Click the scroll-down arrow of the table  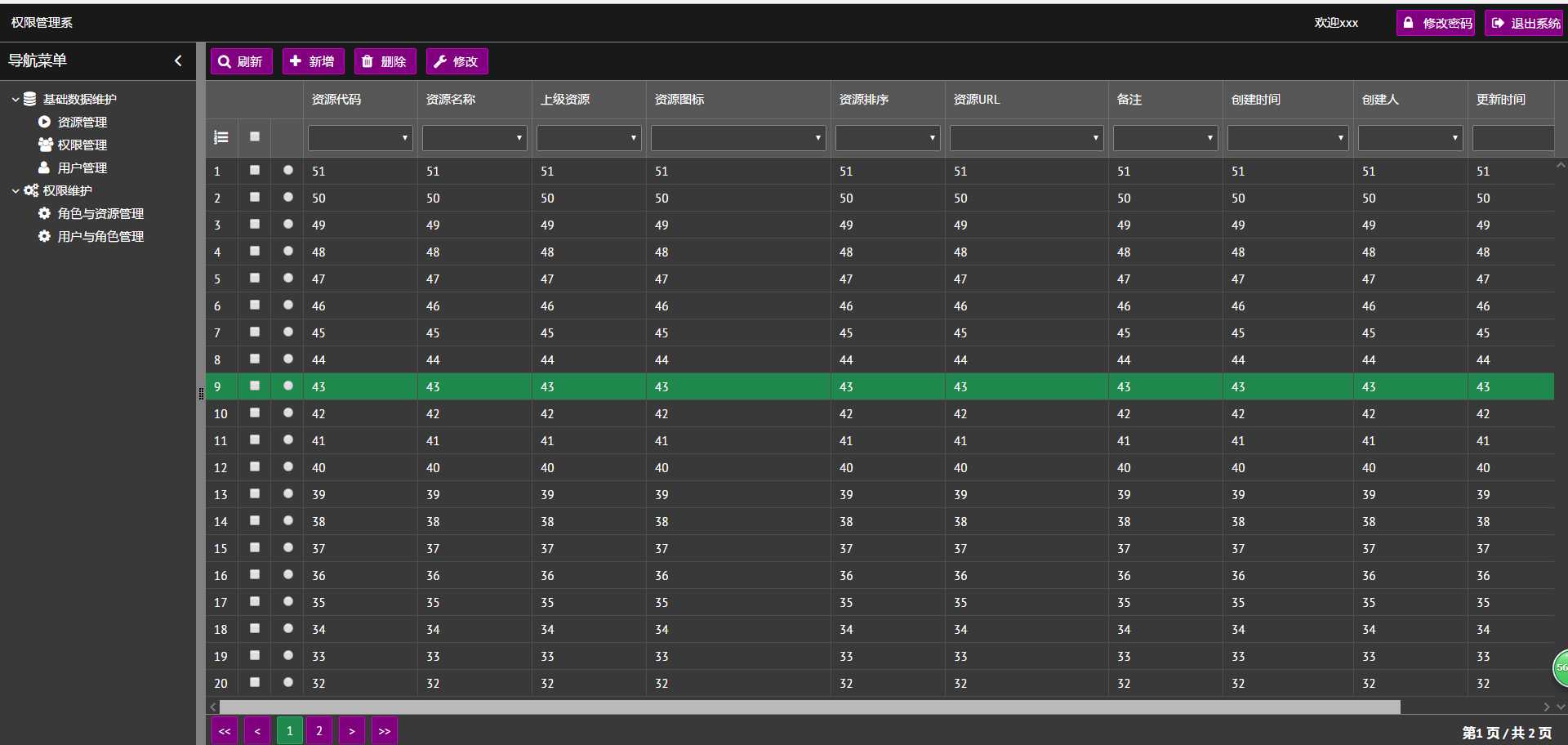pos(1561,707)
